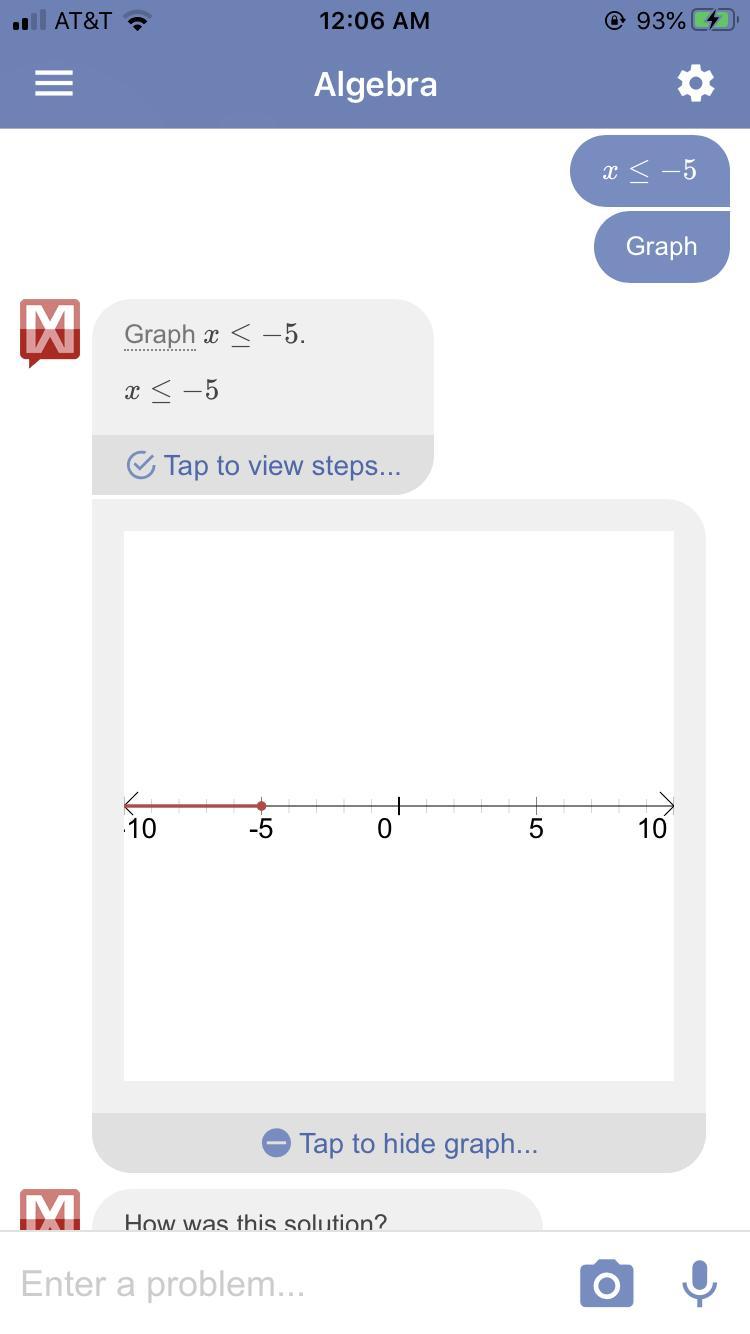
Task: Tap the microphone icon for voice input
Action: coord(699,1284)
